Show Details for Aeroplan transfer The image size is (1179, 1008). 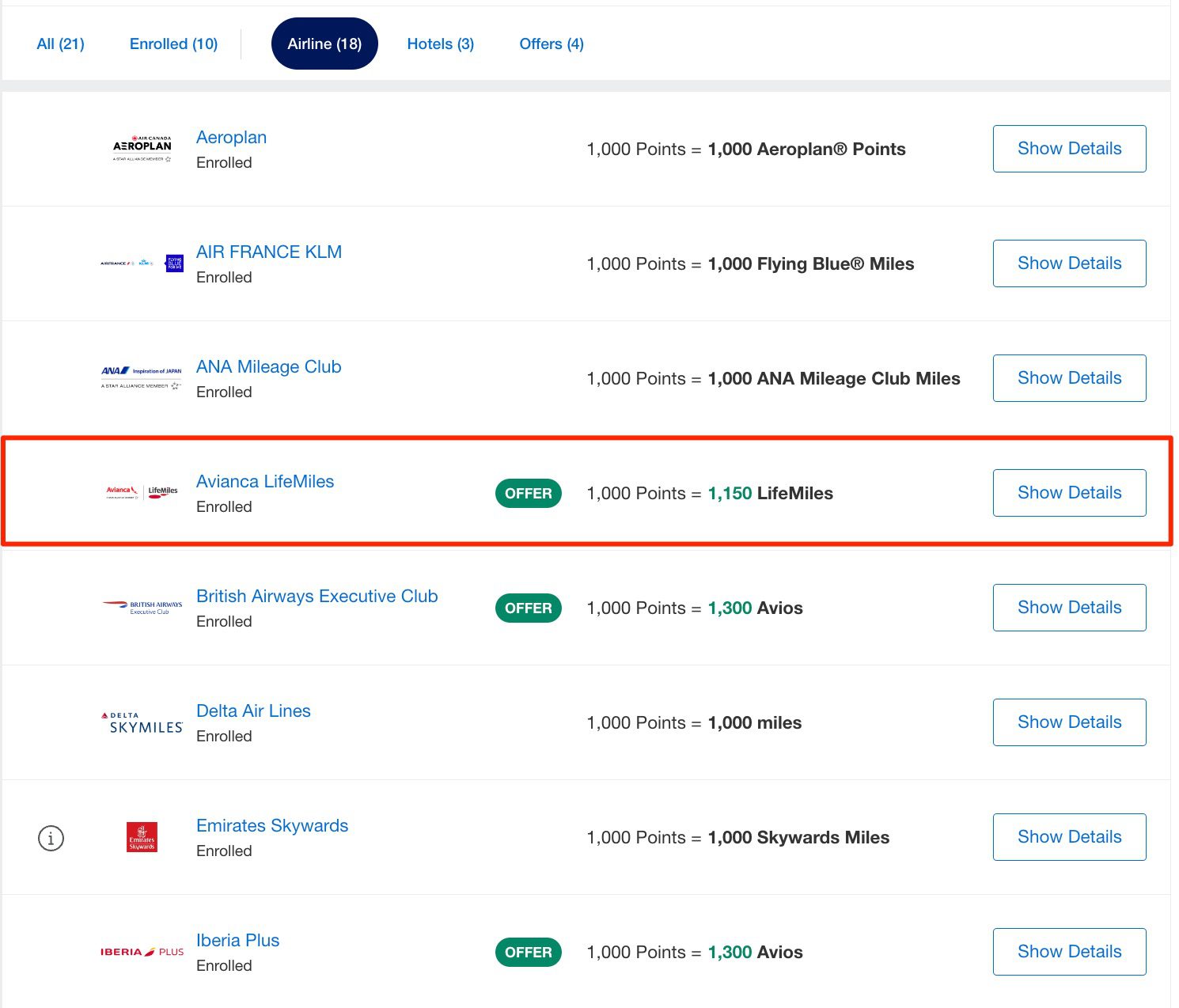tap(1069, 149)
